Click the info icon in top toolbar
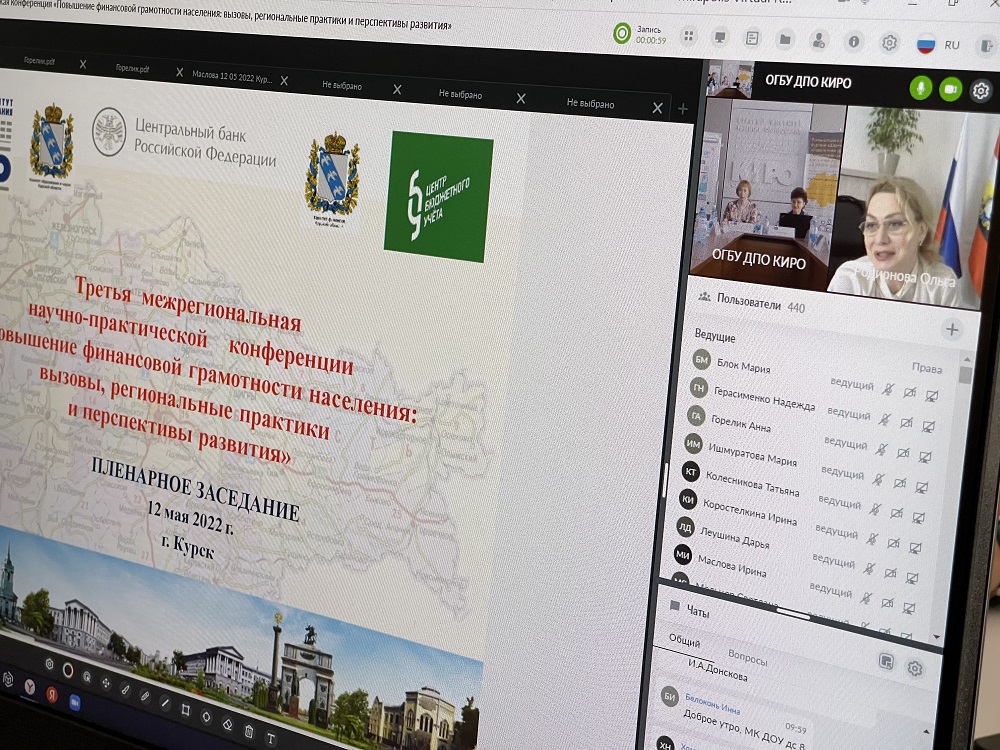 point(854,42)
